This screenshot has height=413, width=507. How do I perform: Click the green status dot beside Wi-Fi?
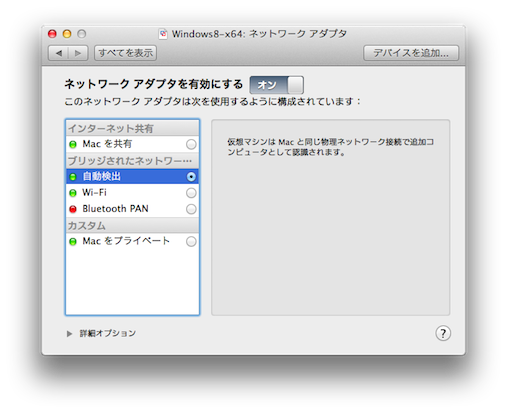(x=73, y=193)
